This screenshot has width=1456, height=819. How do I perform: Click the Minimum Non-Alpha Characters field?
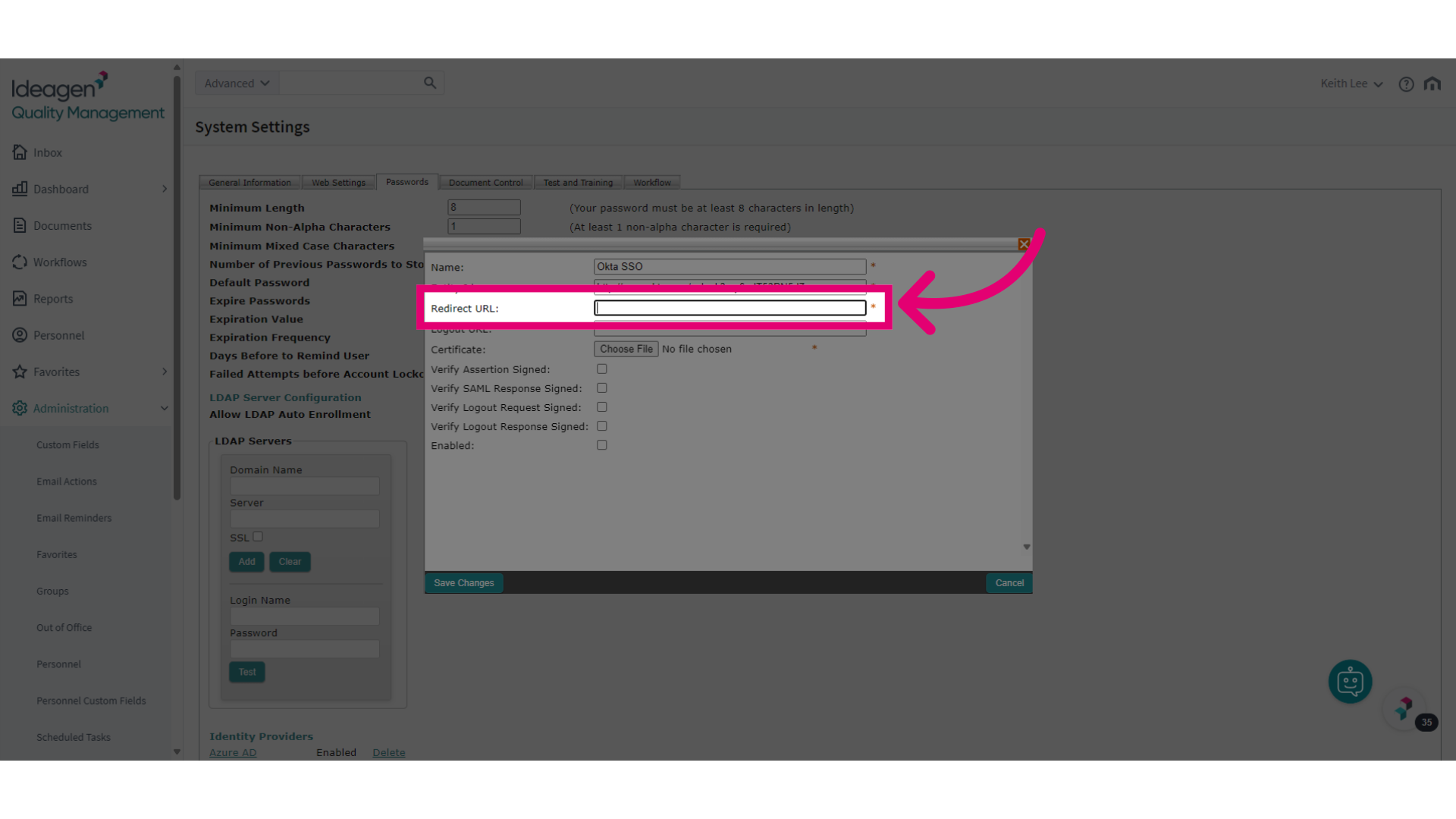click(484, 226)
